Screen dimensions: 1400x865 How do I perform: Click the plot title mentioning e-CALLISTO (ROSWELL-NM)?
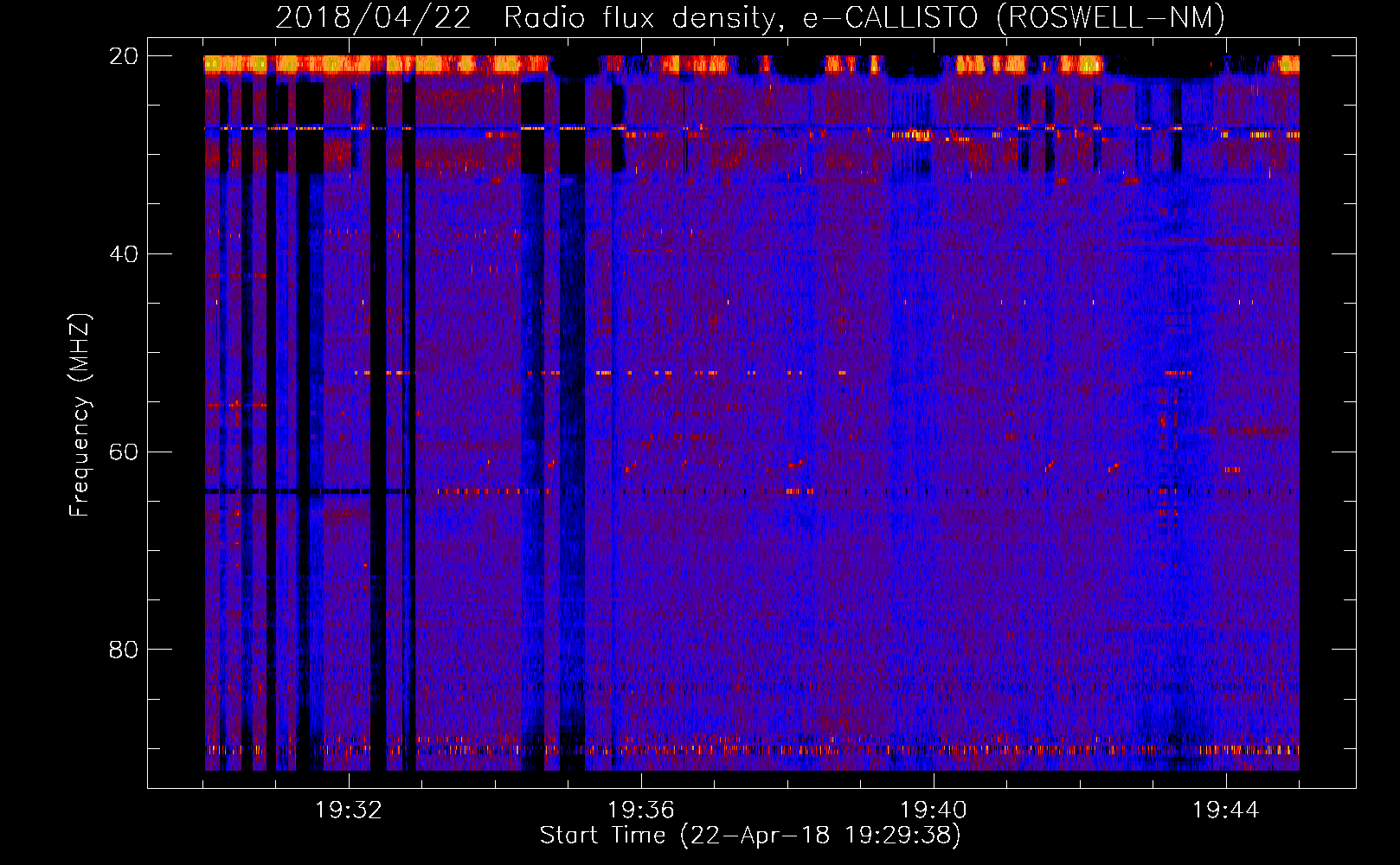coord(750,18)
